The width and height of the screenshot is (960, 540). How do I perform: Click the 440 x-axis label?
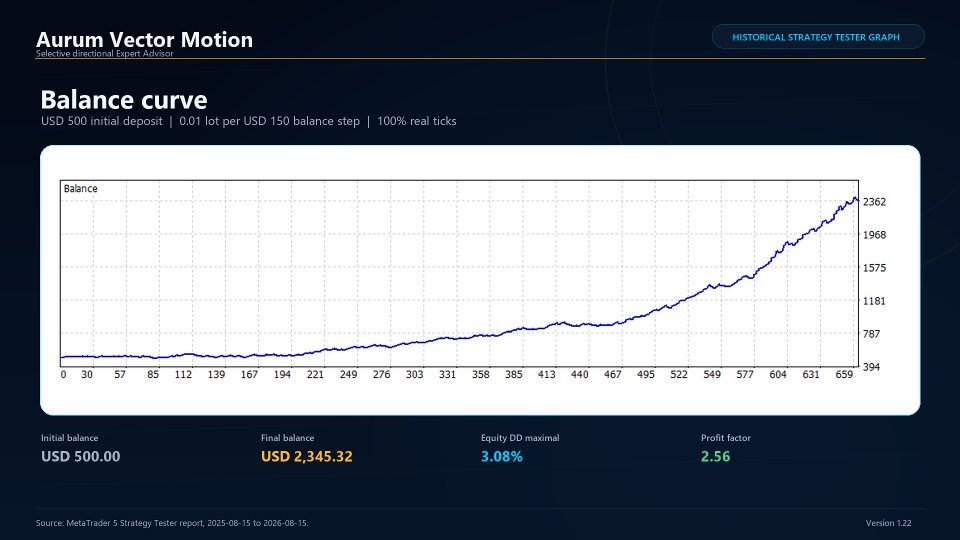580,375
